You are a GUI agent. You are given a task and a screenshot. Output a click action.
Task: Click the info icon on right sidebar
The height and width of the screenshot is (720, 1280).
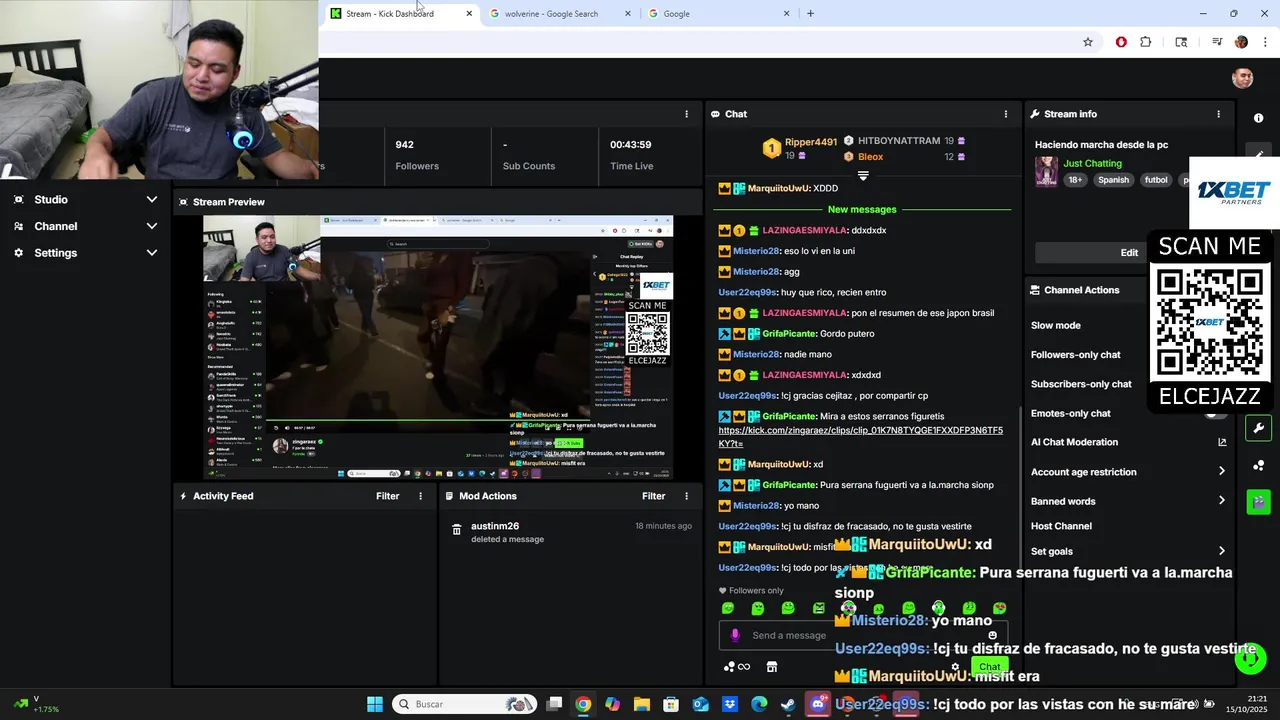(1258, 118)
